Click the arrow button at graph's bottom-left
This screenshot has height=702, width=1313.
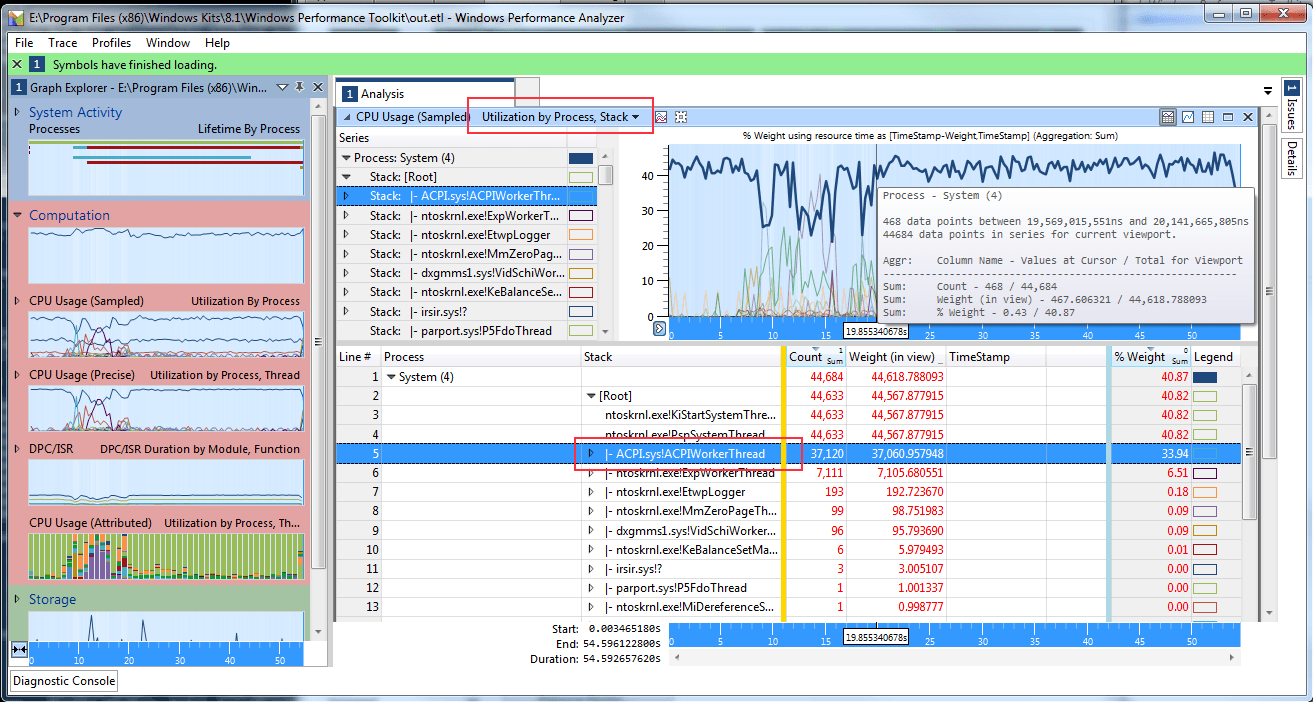tap(659, 328)
